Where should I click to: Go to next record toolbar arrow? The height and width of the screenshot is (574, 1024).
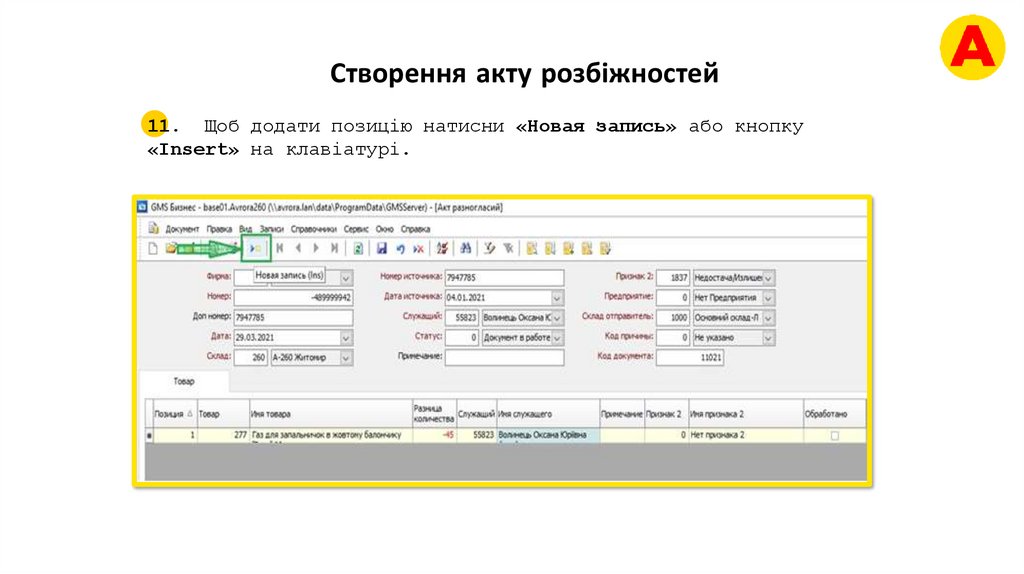(316, 248)
